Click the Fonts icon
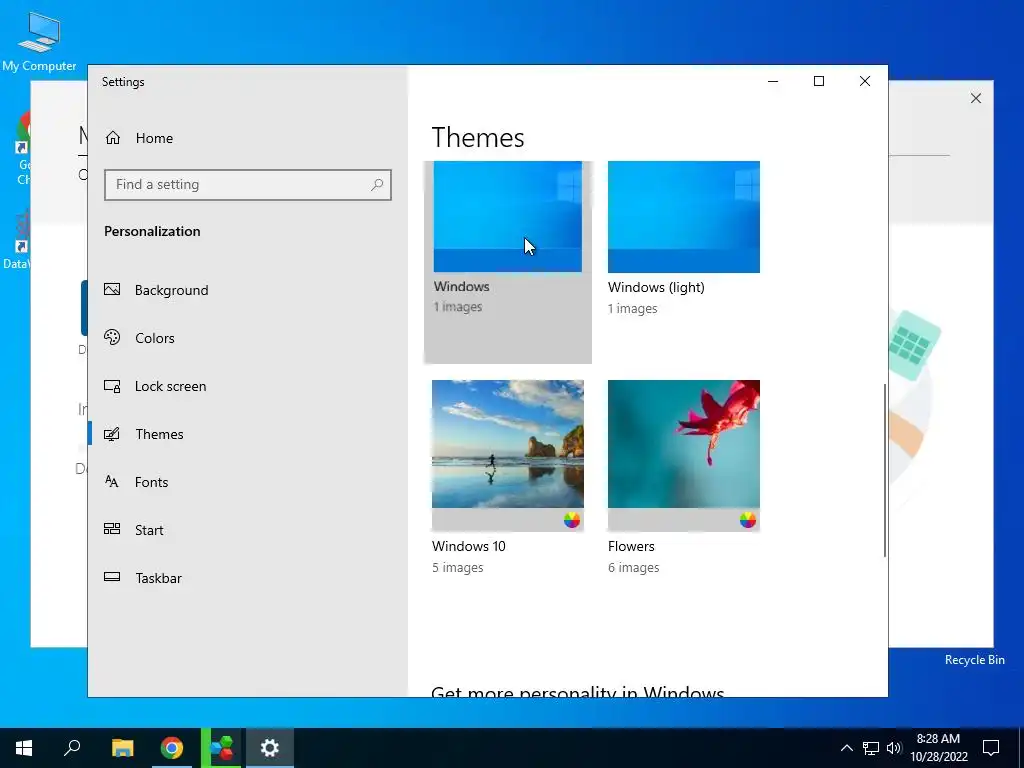The image size is (1024, 768). point(112,482)
